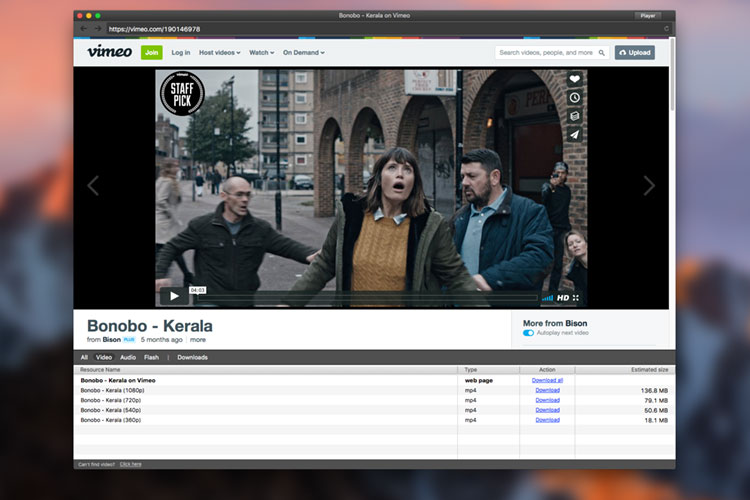The height and width of the screenshot is (500, 750).
Task: Sort by Type column header
Action: click(x=488, y=370)
